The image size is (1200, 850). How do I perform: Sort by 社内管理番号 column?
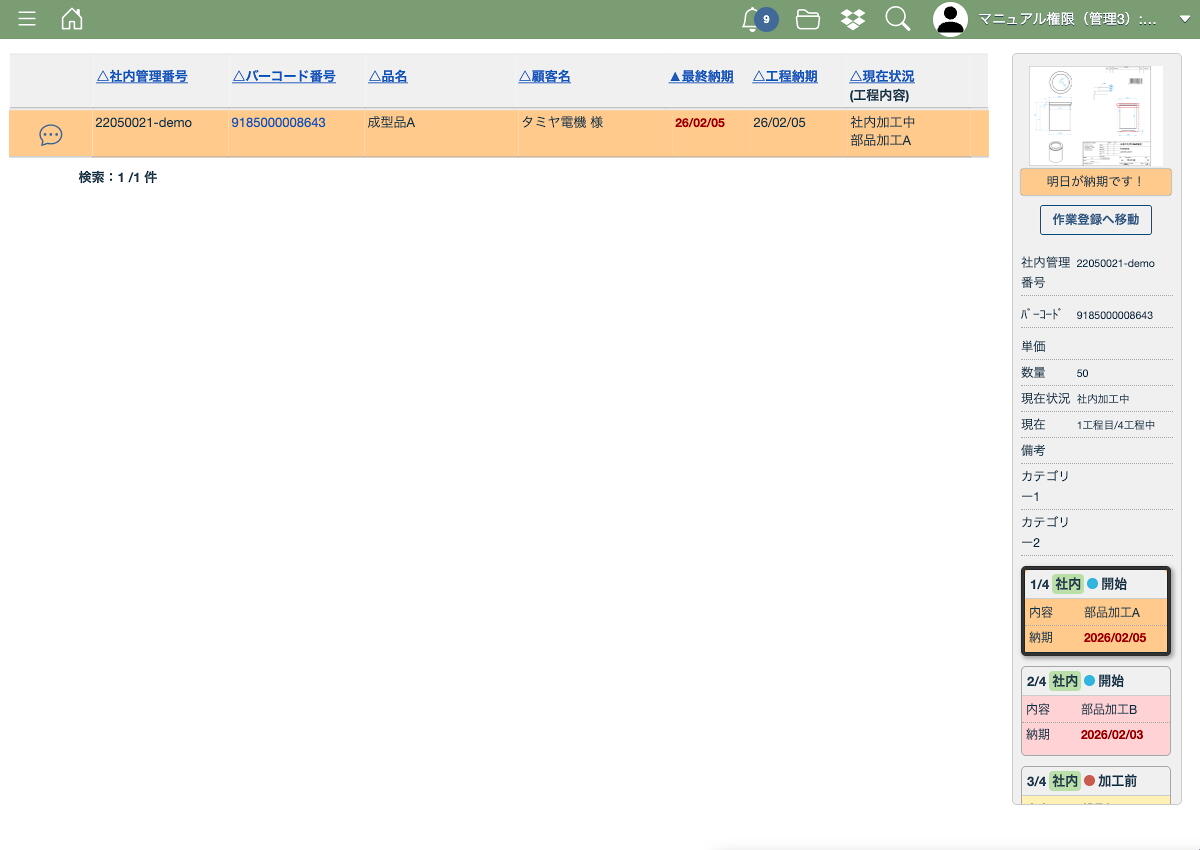click(141, 77)
